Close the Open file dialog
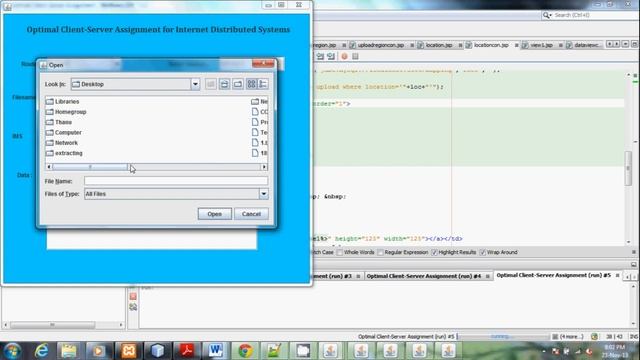Screen dimensions: 640x360 click(x=263, y=63)
